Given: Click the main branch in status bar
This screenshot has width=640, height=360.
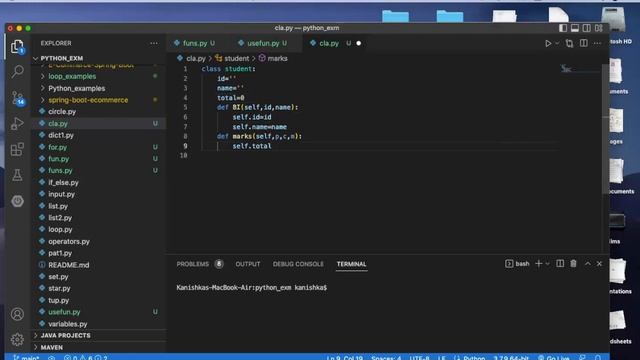Looking at the screenshot, I should coord(26,358).
